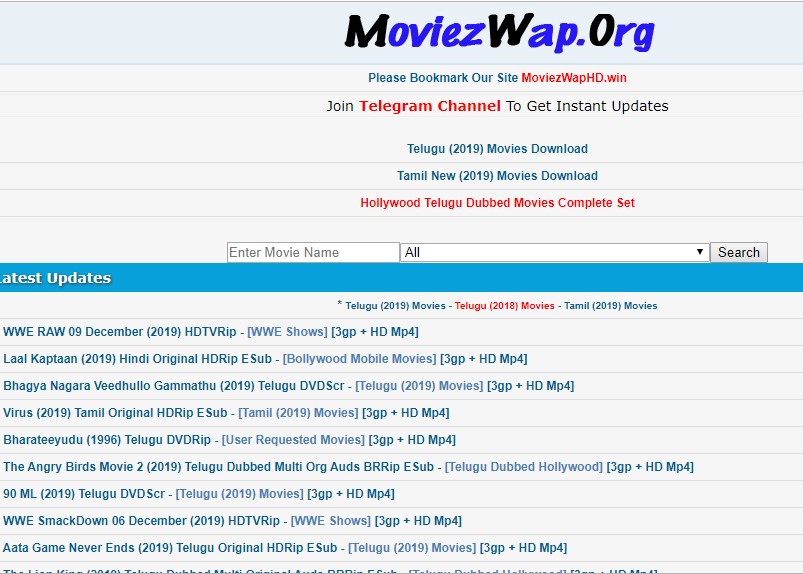803x574 pixels.
Task: Open Bollywood Mobile Movies category
Action: (360, 359)
